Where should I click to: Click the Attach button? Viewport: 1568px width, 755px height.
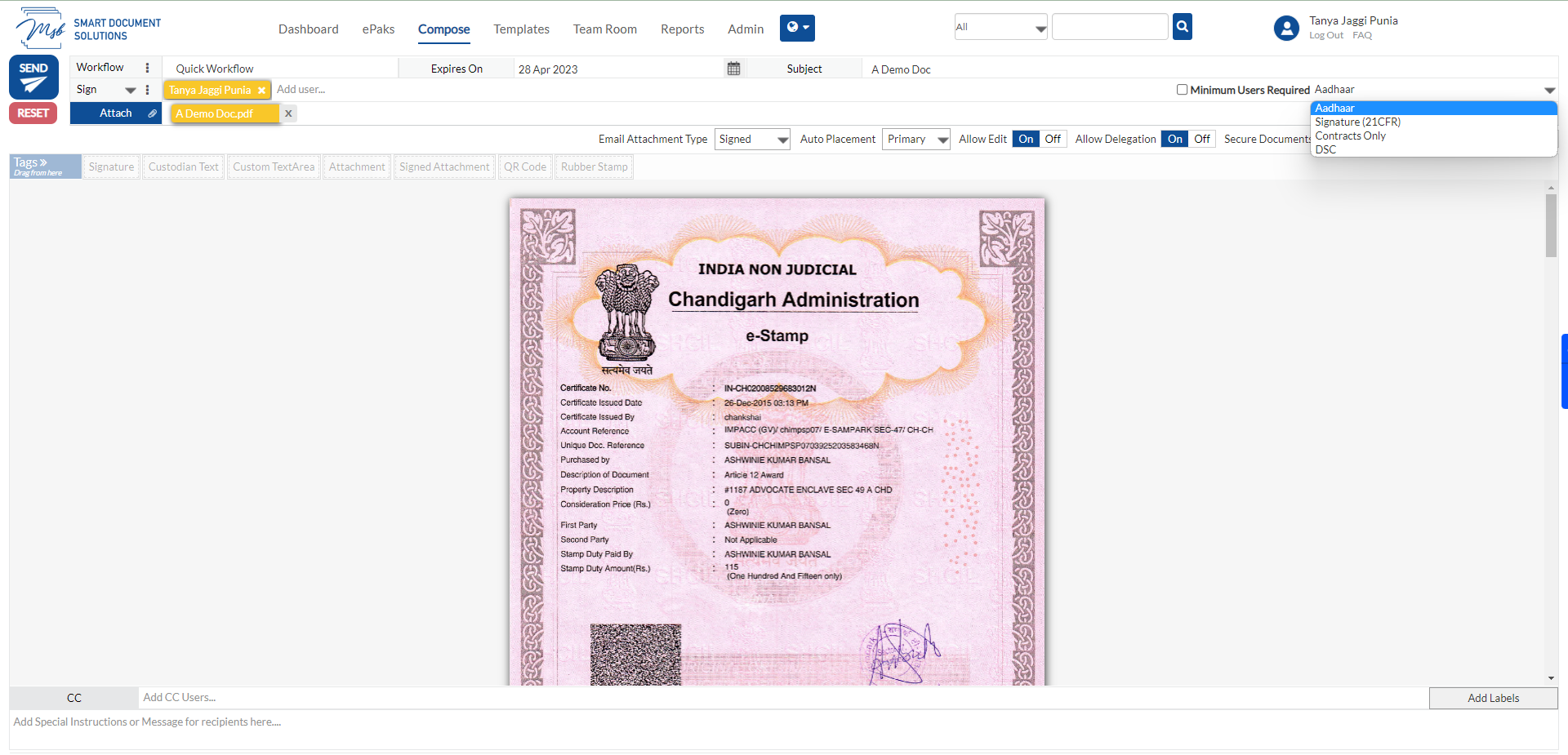[x=115, y=113]
